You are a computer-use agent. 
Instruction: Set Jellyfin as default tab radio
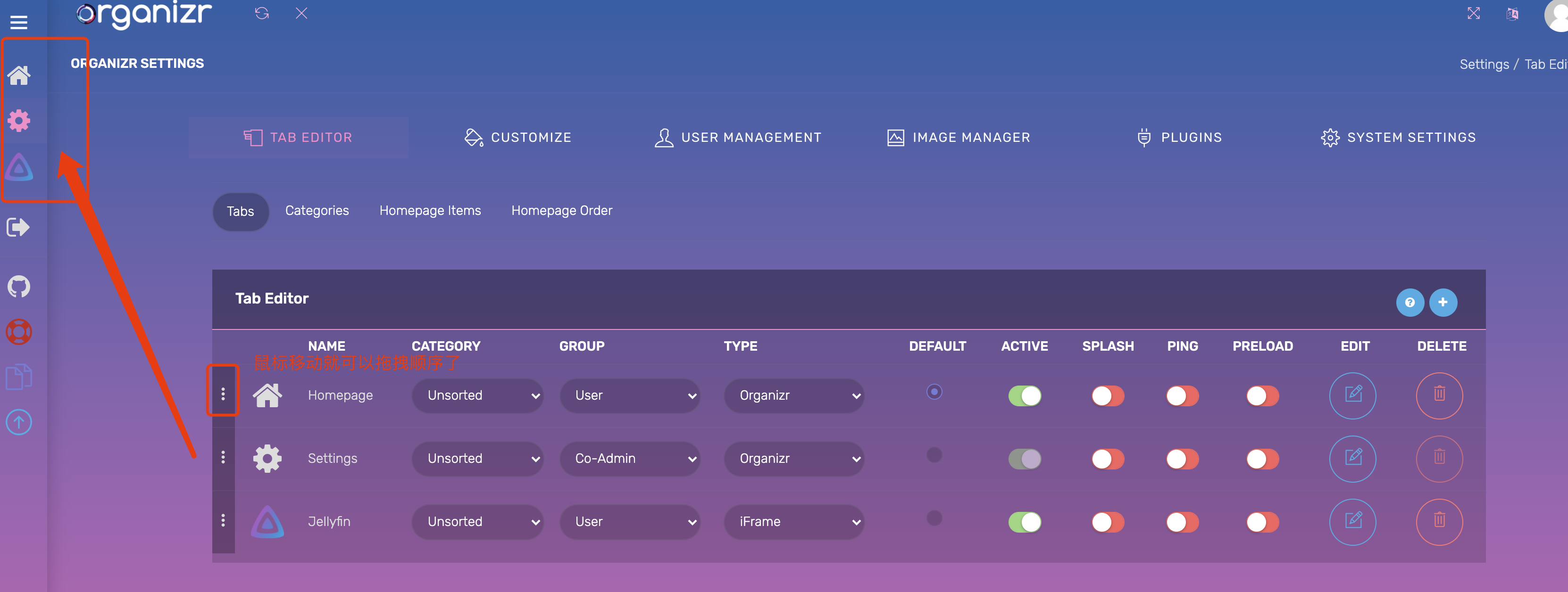point(934,518)
